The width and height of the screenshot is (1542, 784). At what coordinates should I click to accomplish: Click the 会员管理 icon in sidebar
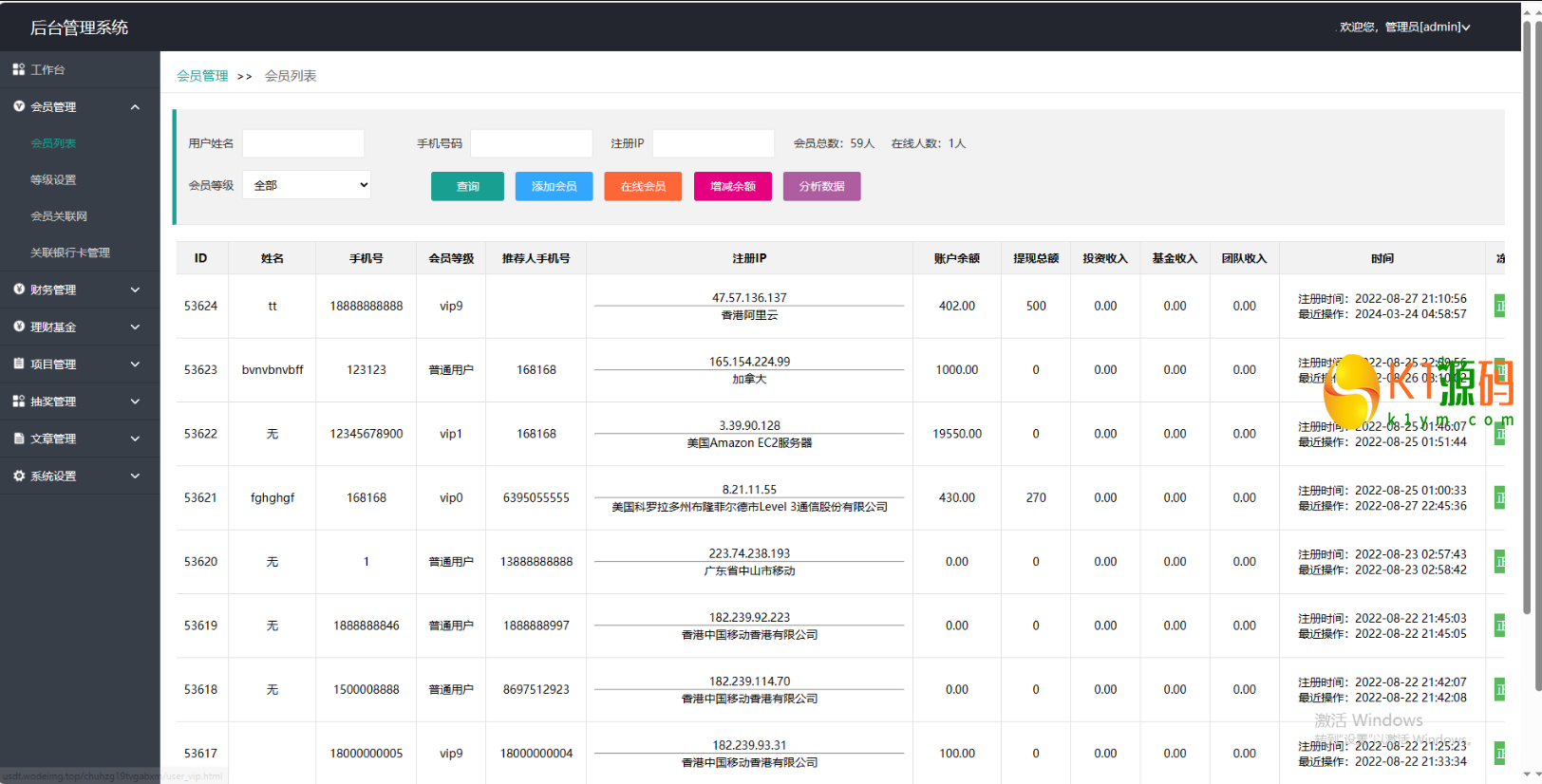[x=18, y=106]
